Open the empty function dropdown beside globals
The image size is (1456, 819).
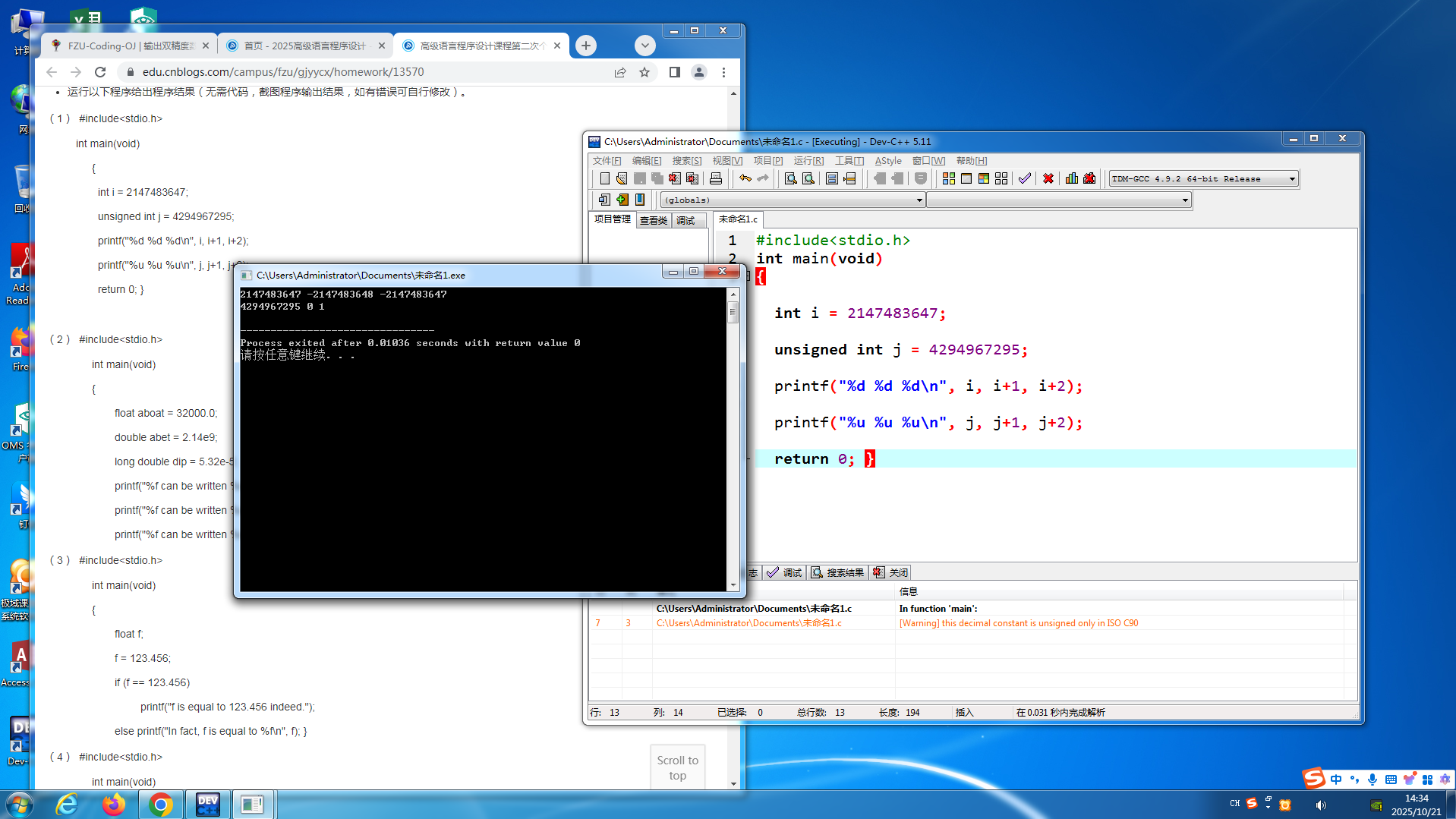click(x=1059, y=200)
